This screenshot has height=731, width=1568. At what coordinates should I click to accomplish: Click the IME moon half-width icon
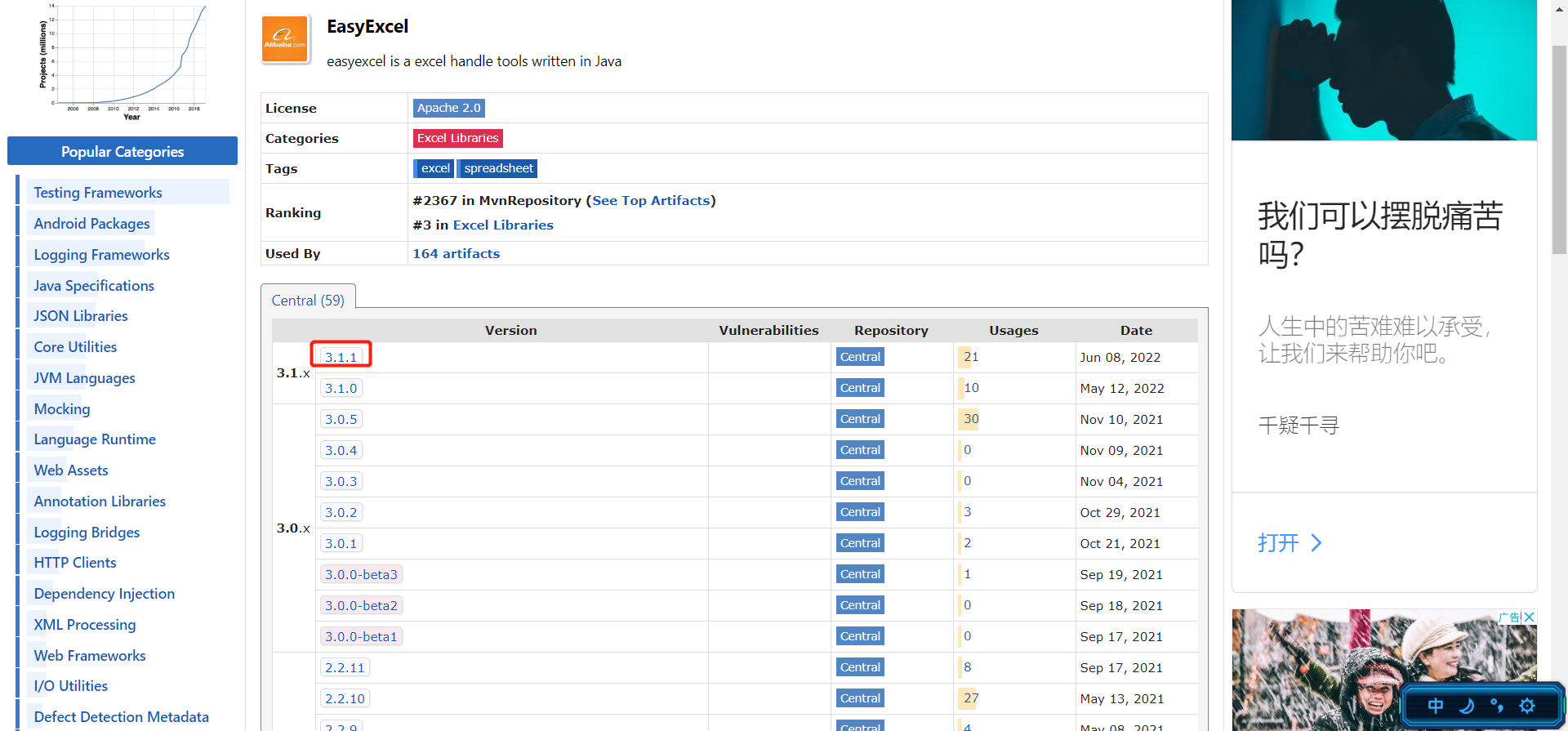[1467, 706]
